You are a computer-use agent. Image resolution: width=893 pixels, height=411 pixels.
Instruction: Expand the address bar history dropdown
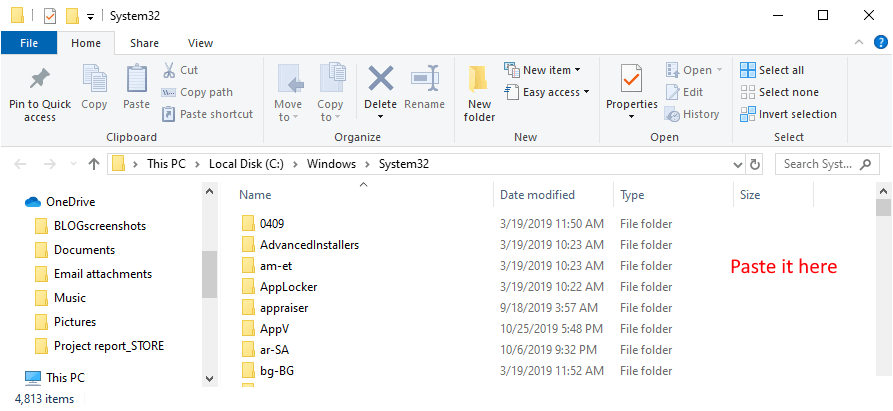738,165
